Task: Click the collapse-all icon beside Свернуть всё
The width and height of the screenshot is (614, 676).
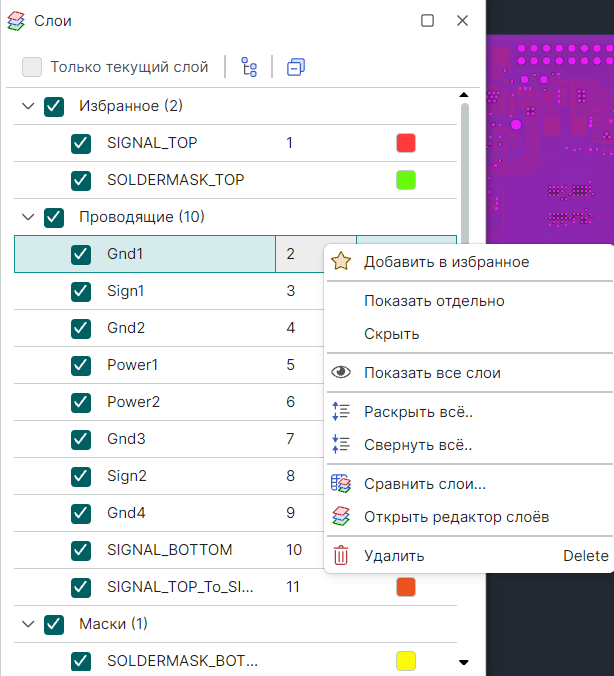Action: tap(341, 444)
